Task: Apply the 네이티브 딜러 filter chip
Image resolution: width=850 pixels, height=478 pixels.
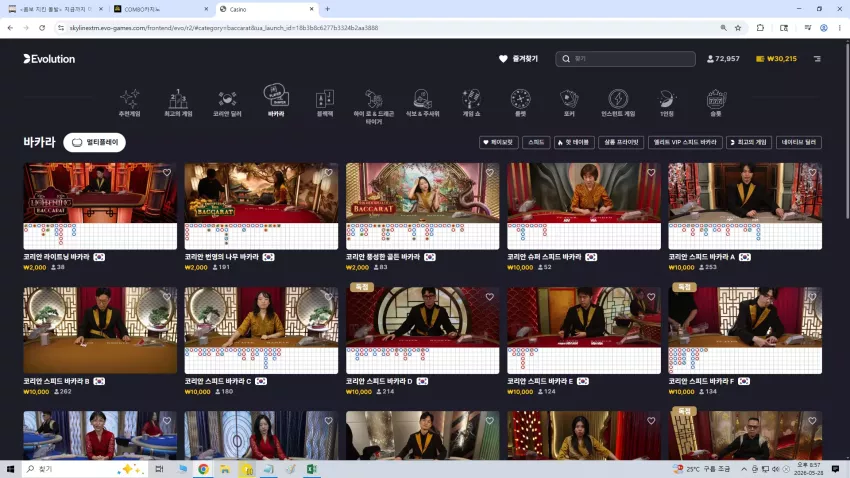Action: point(799,142)
